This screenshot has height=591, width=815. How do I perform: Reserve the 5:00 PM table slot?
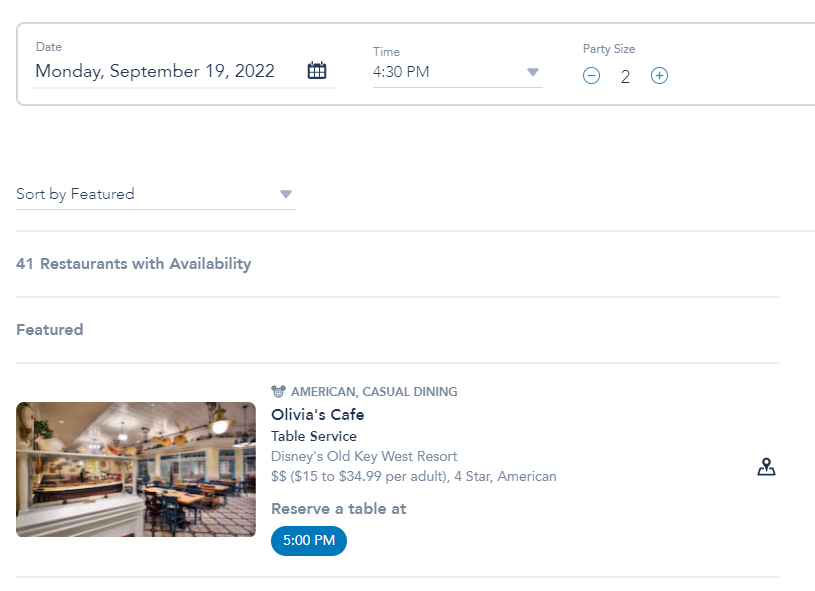pyautogui.click(x=309, y=541)
